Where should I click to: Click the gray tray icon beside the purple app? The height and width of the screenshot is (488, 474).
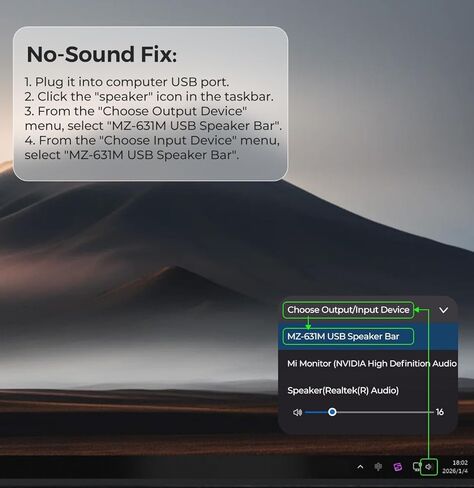378,467
